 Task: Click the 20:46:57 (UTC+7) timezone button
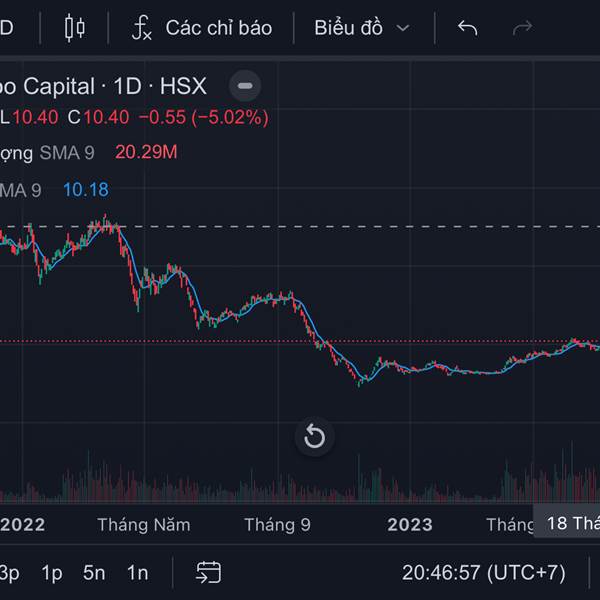(x=483, y=573)
